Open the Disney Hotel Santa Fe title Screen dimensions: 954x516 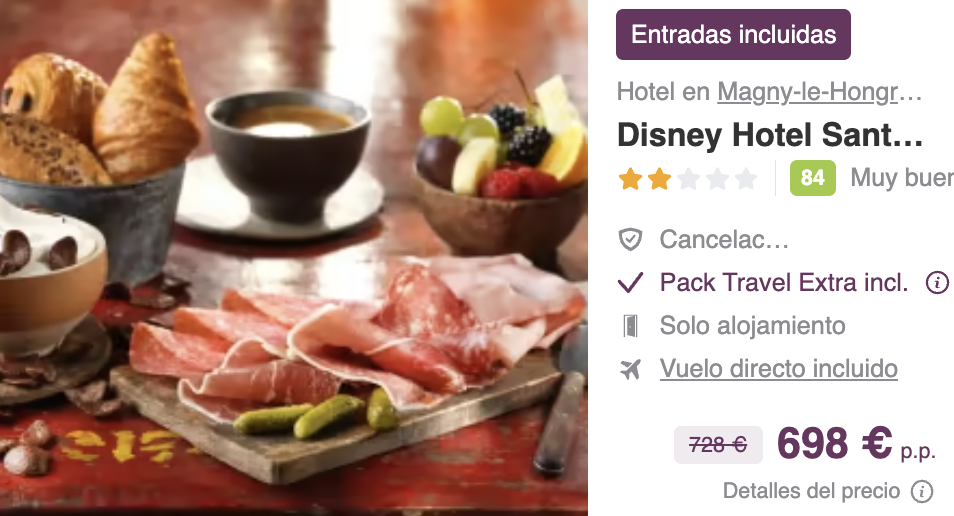tap(770, 135)
